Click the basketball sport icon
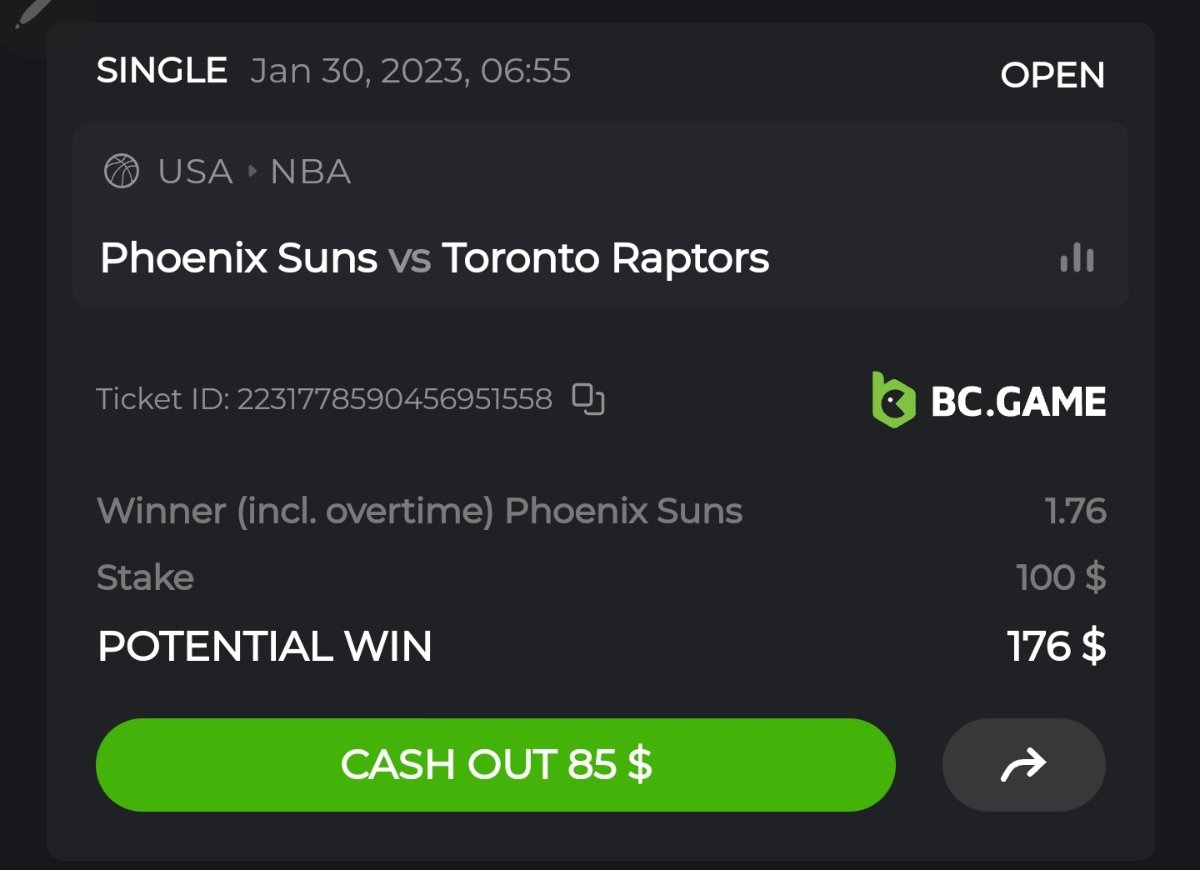 (122, 172)
